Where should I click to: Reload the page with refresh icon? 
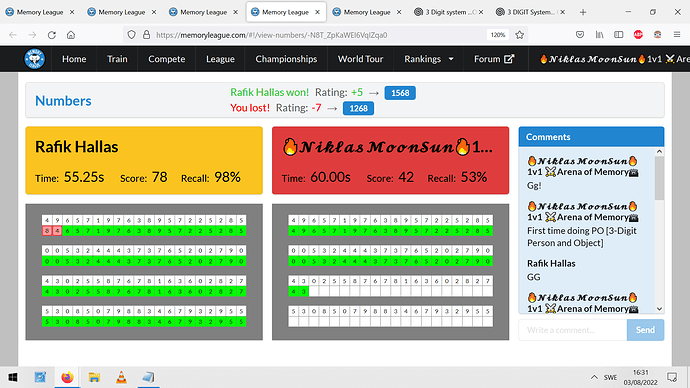[51, 35]
